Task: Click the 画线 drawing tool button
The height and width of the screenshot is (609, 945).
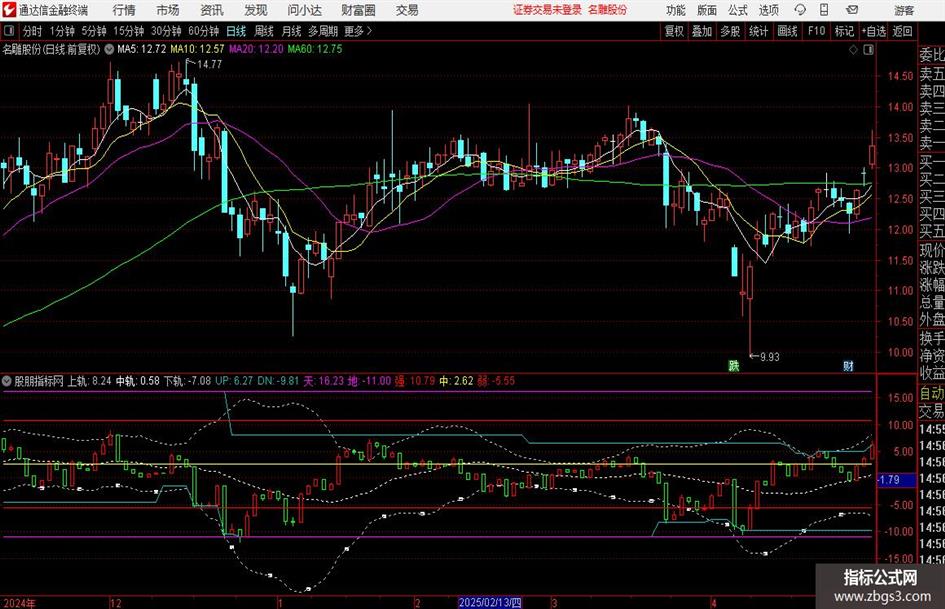Action: coord(787,31)
